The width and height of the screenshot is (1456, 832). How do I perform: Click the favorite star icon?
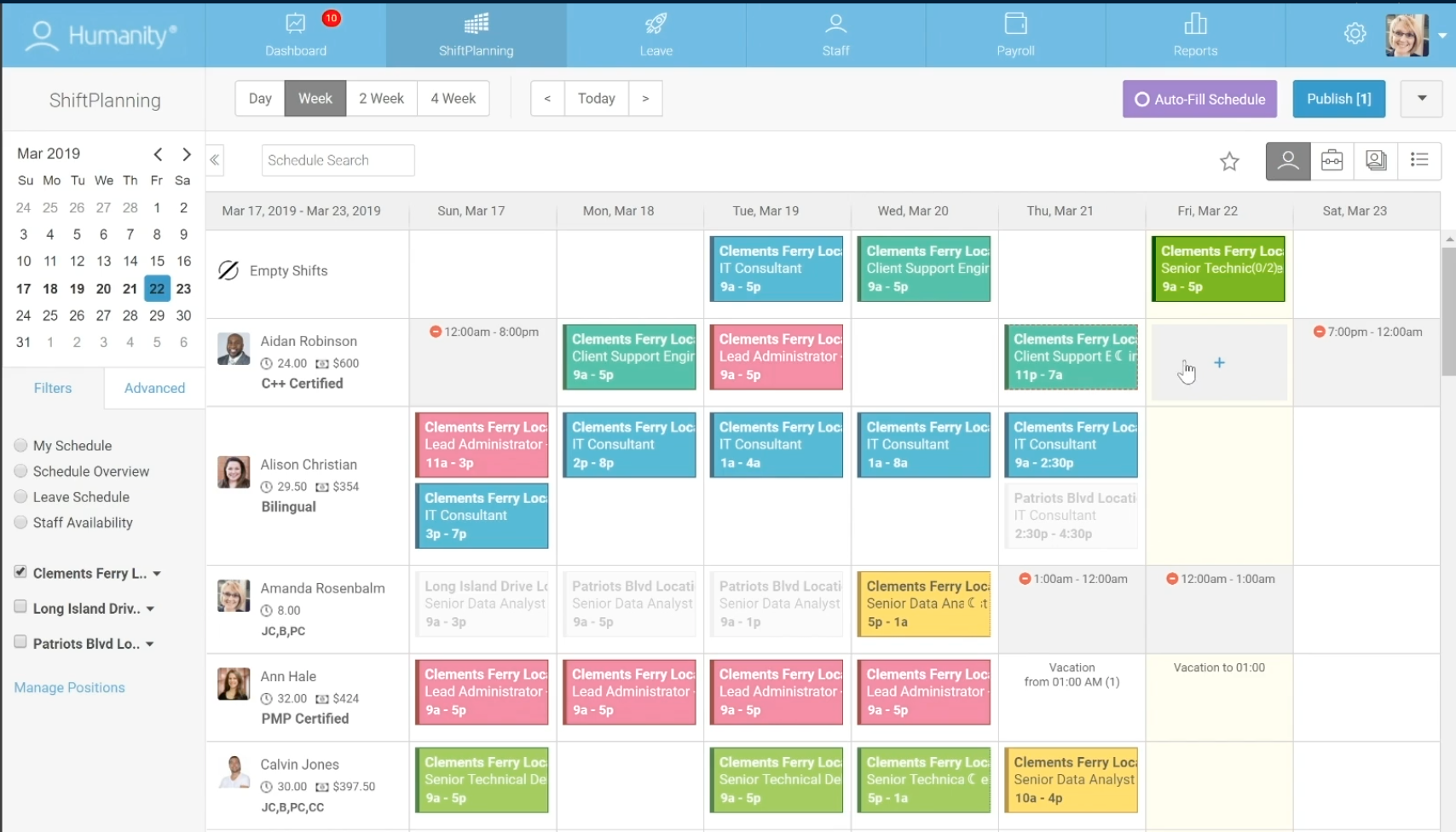(x=1229, y=161)
